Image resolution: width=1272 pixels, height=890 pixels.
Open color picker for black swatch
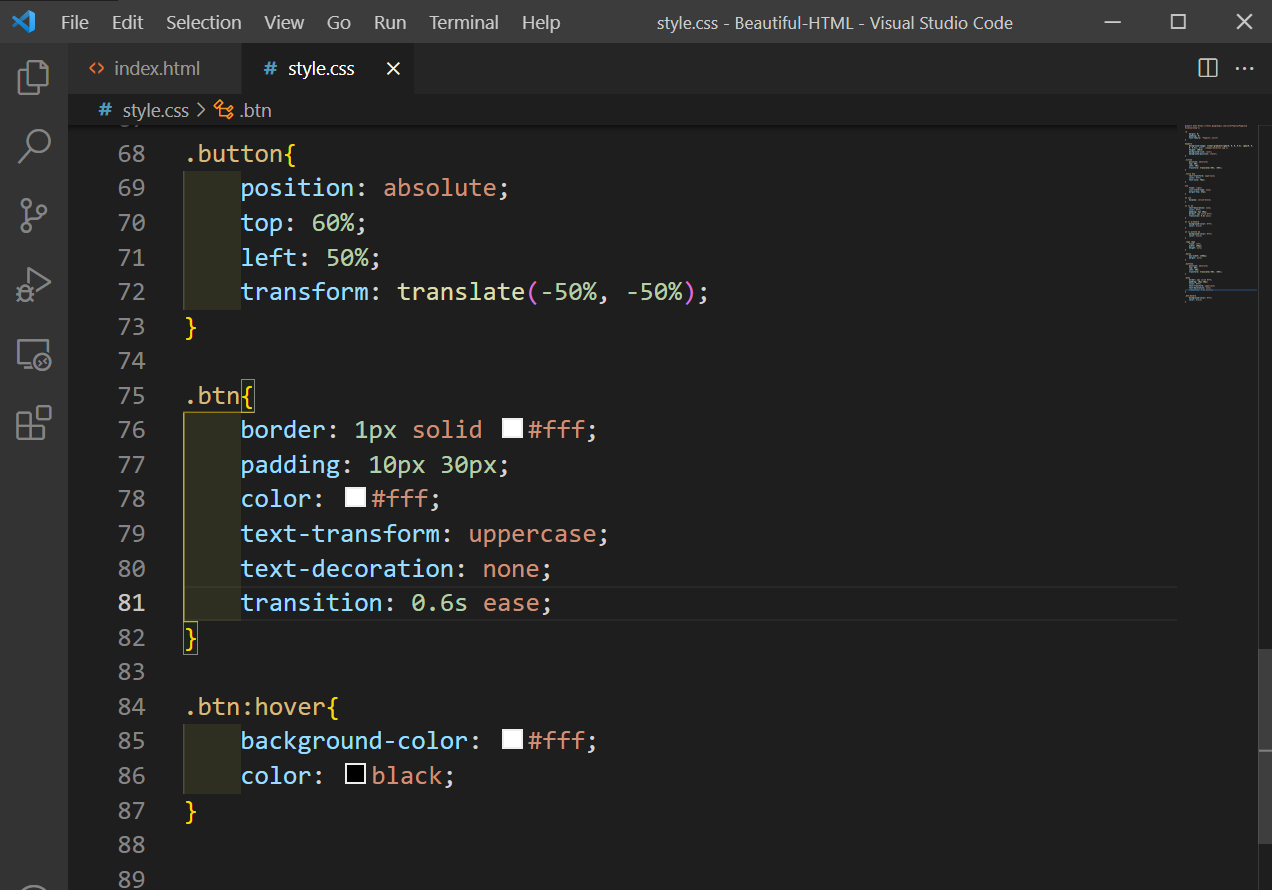coord(355,775)
